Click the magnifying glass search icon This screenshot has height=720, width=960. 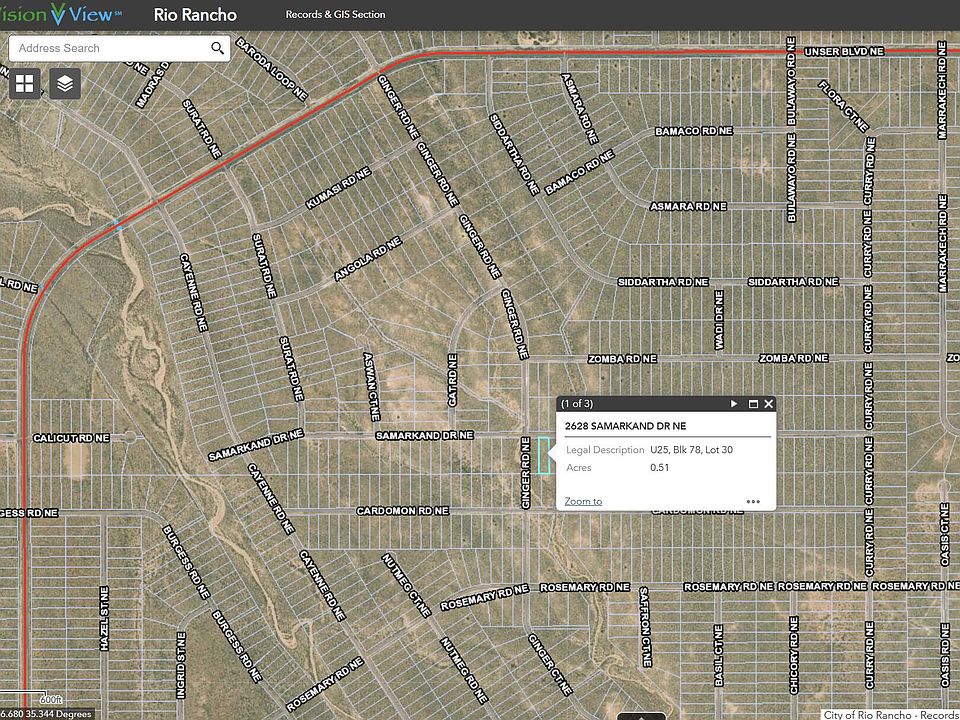pyautogui.click(x=217, y=47)
